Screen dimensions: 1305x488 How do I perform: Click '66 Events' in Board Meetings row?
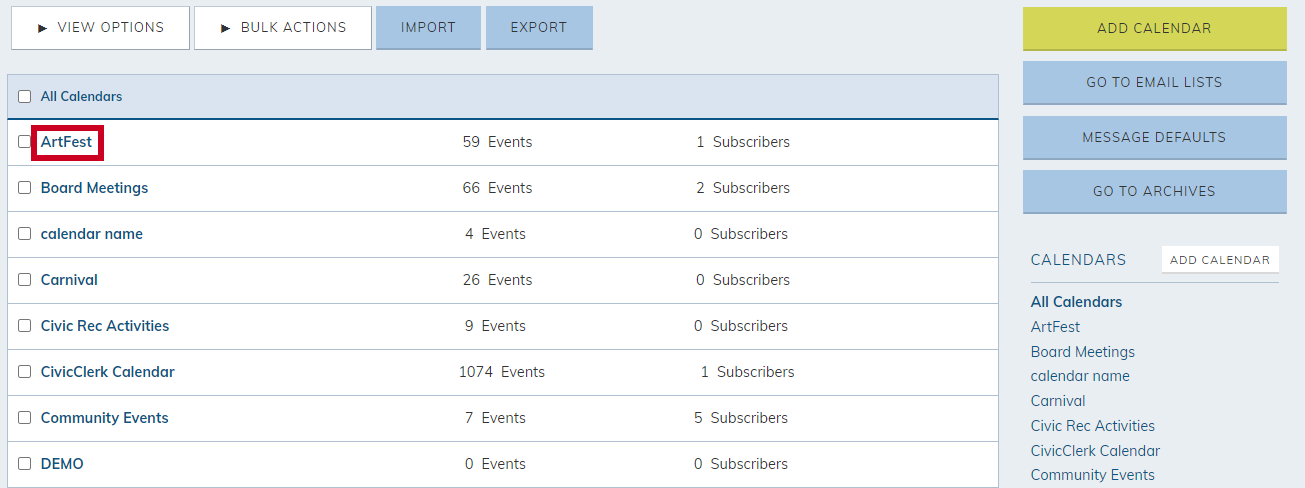click(497, 188)
